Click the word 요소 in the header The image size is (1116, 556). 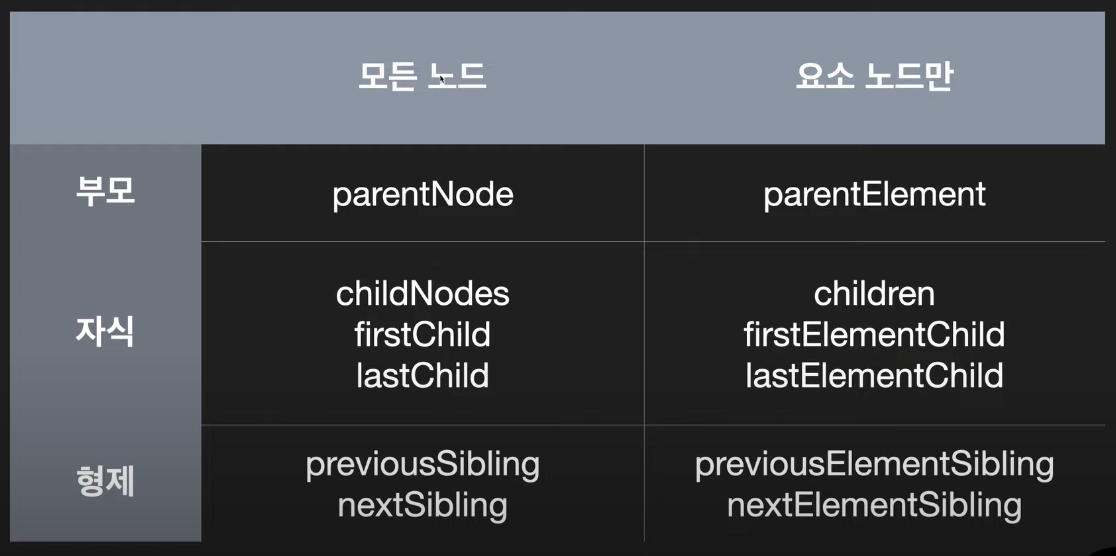point(824,77)
